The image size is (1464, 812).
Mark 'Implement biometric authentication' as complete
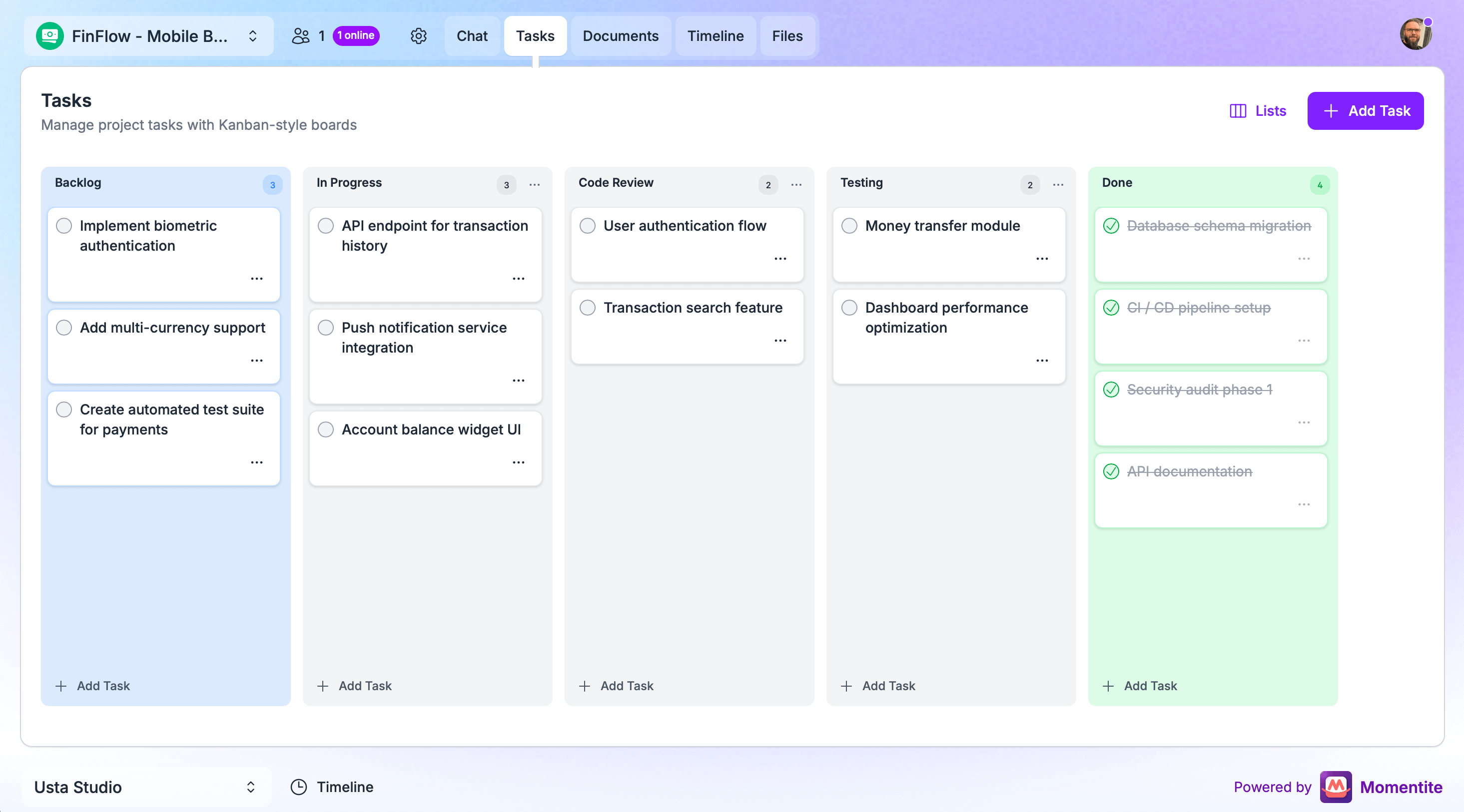click(63, 225)
